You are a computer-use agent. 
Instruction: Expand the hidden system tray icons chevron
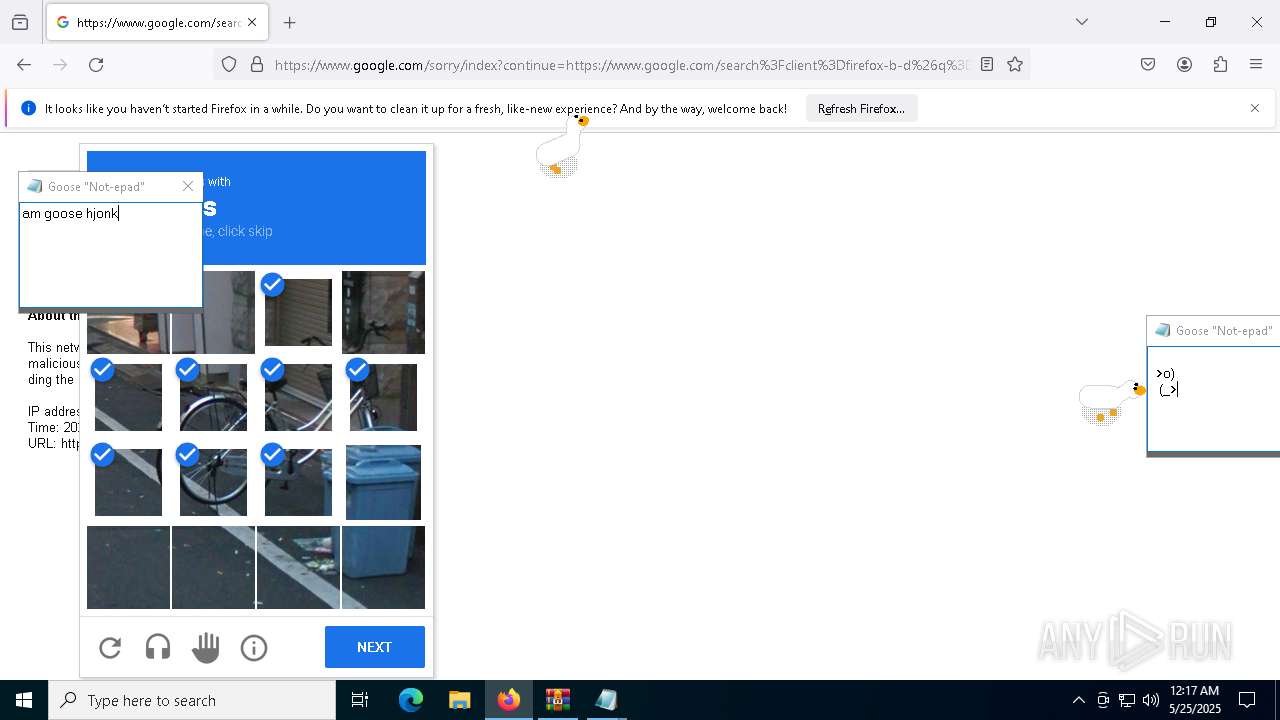pyautogui.click(x=1078, y=700)
